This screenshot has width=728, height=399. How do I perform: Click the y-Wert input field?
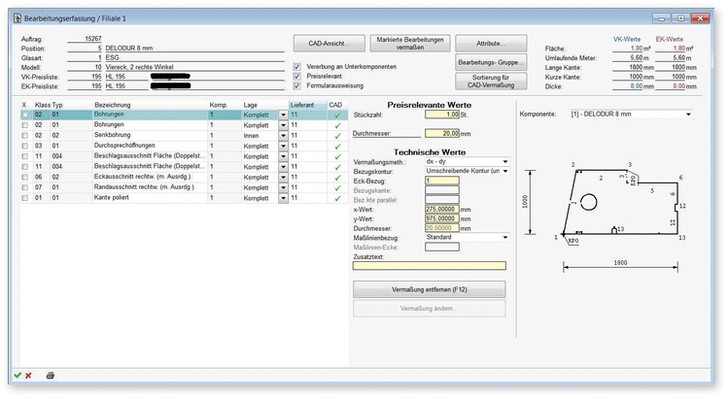[442, 219]
